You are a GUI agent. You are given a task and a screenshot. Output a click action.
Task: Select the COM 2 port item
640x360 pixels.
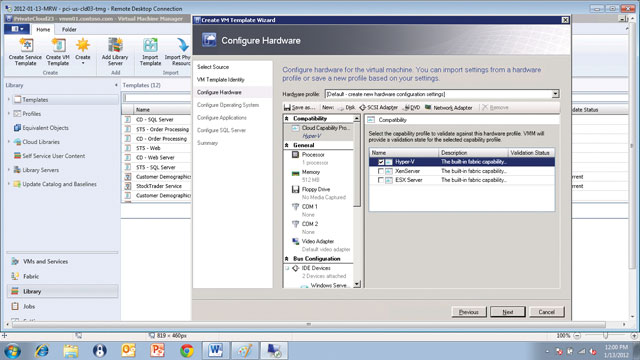(x=305, y=224)
